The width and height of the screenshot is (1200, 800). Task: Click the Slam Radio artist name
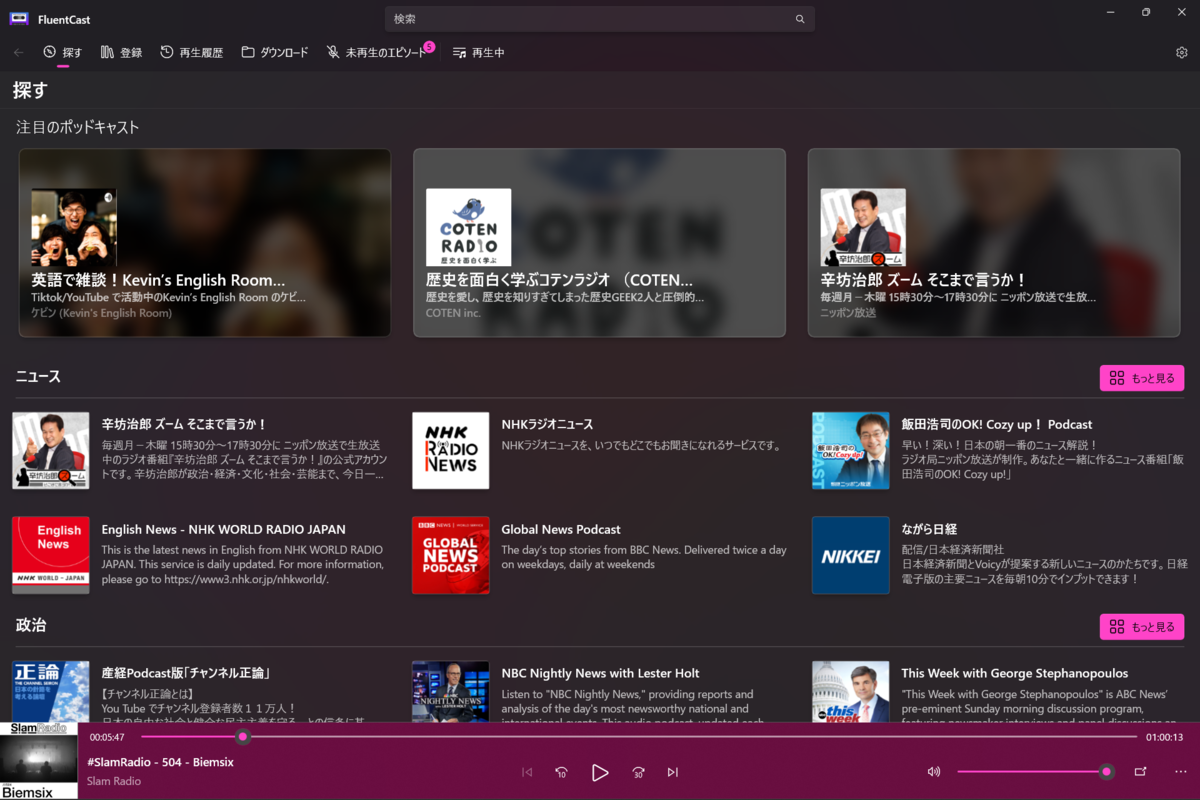114,781
